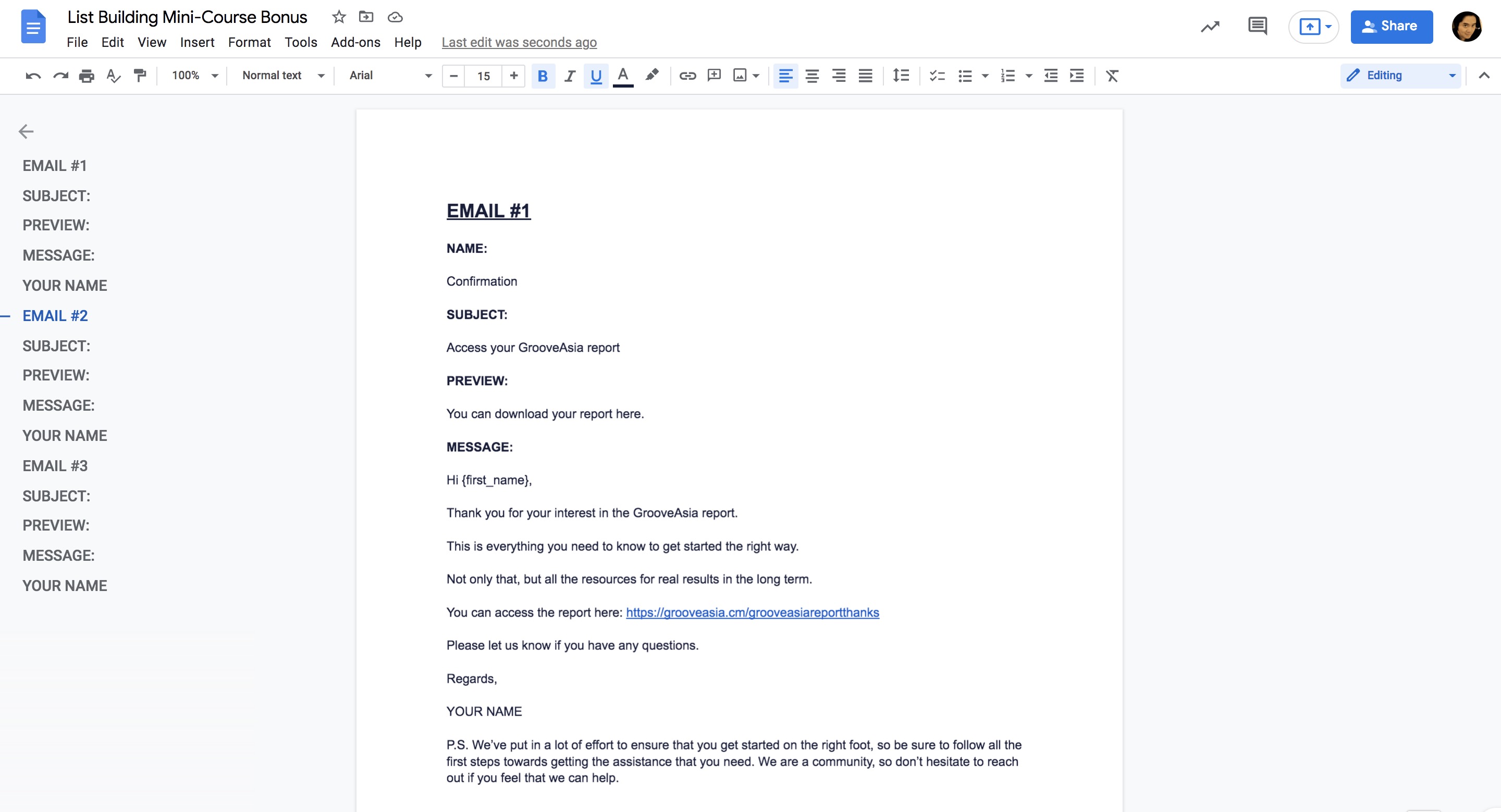
Task: Click the Insert image icon
Action: click(x=740, y=76)
